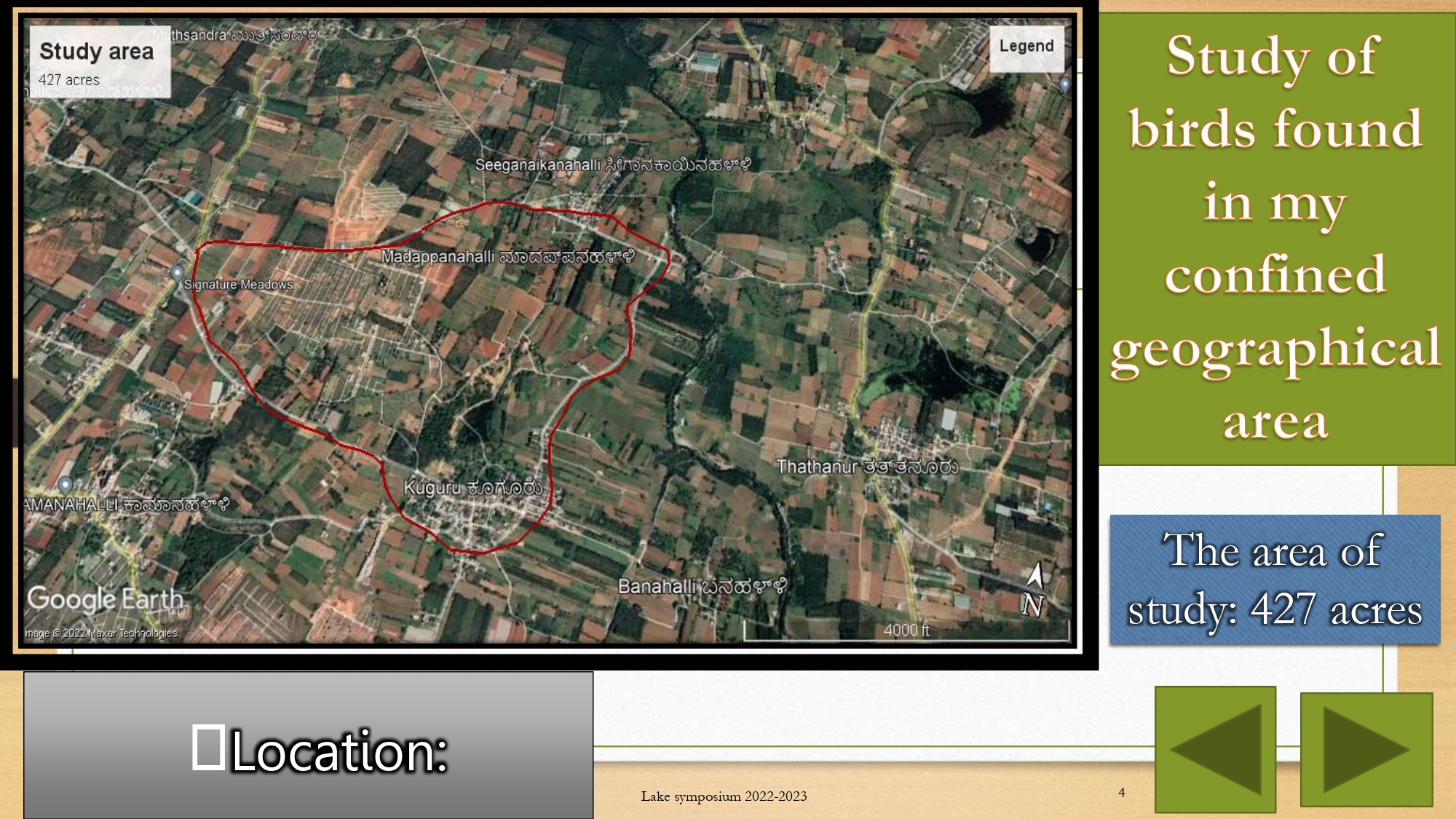Image resolution: width=1456 pixels, height=819 pixels.
Task: Click the 4000 ft scale bar
Action: (x=906, y=630)
